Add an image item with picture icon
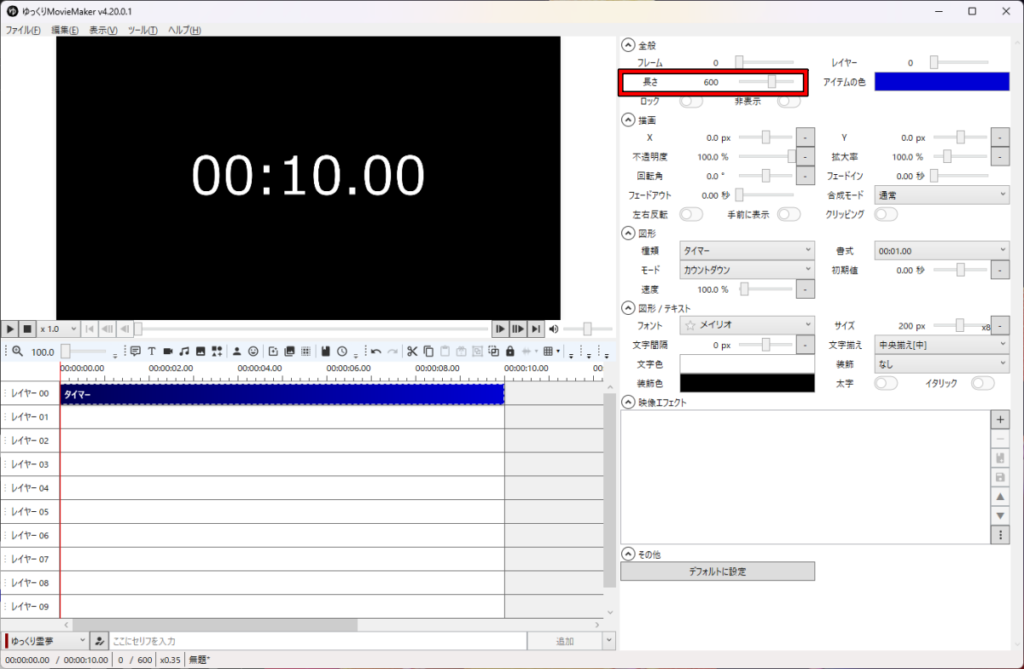This screenshot has height=669, width=1024. coord(200,351)
